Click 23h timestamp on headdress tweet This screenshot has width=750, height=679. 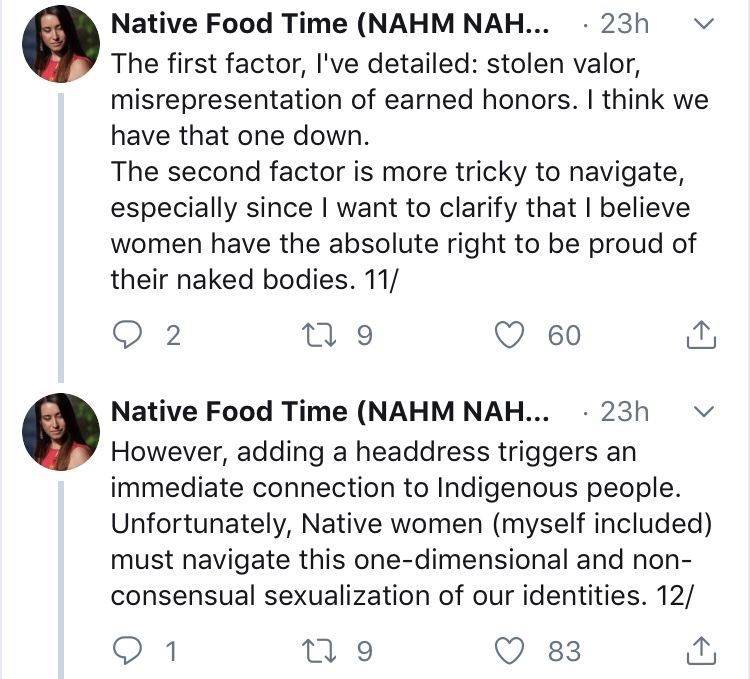[x=625, y=412]
